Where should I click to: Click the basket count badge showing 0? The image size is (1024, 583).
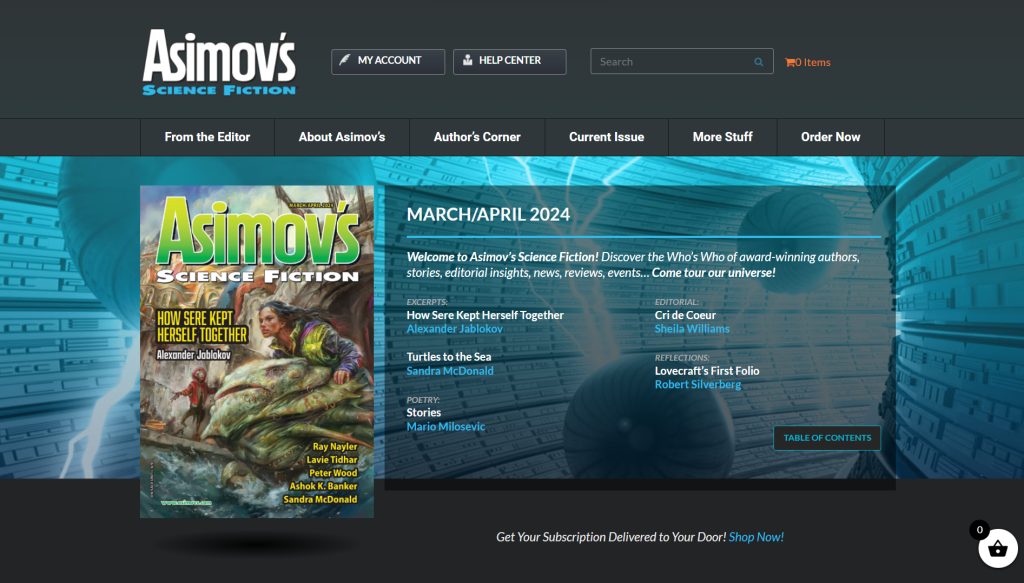click(979, 529)
